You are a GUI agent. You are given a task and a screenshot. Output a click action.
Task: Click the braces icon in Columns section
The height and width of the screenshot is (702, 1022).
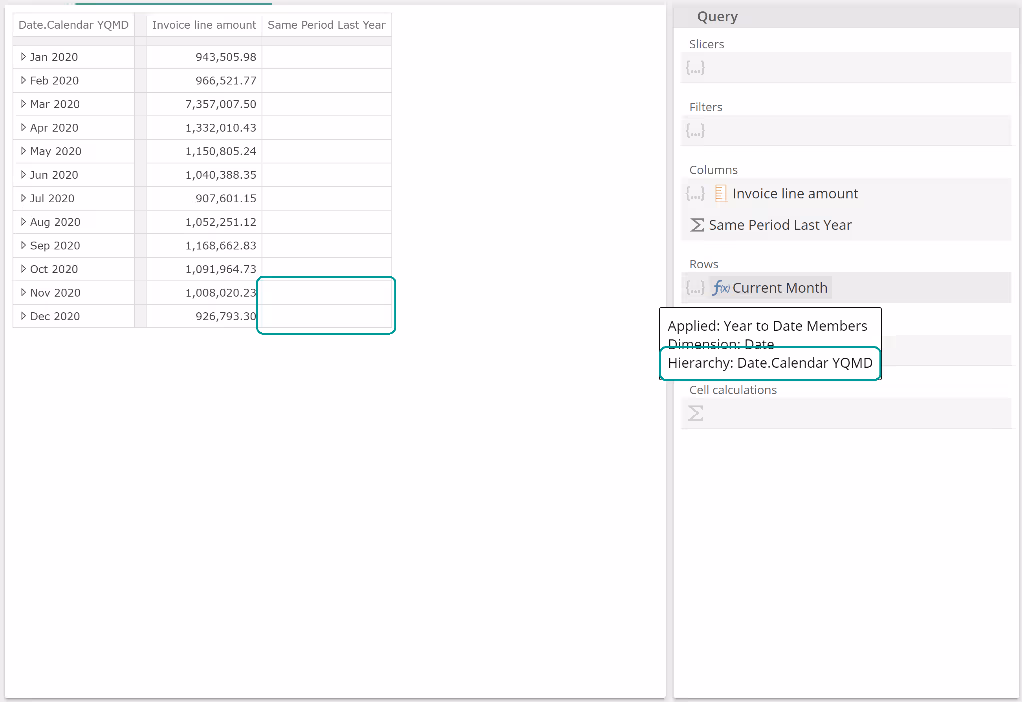695,194
